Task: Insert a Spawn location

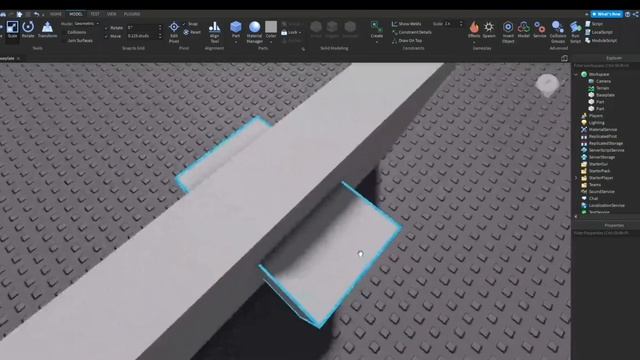Action: (489, 30)
